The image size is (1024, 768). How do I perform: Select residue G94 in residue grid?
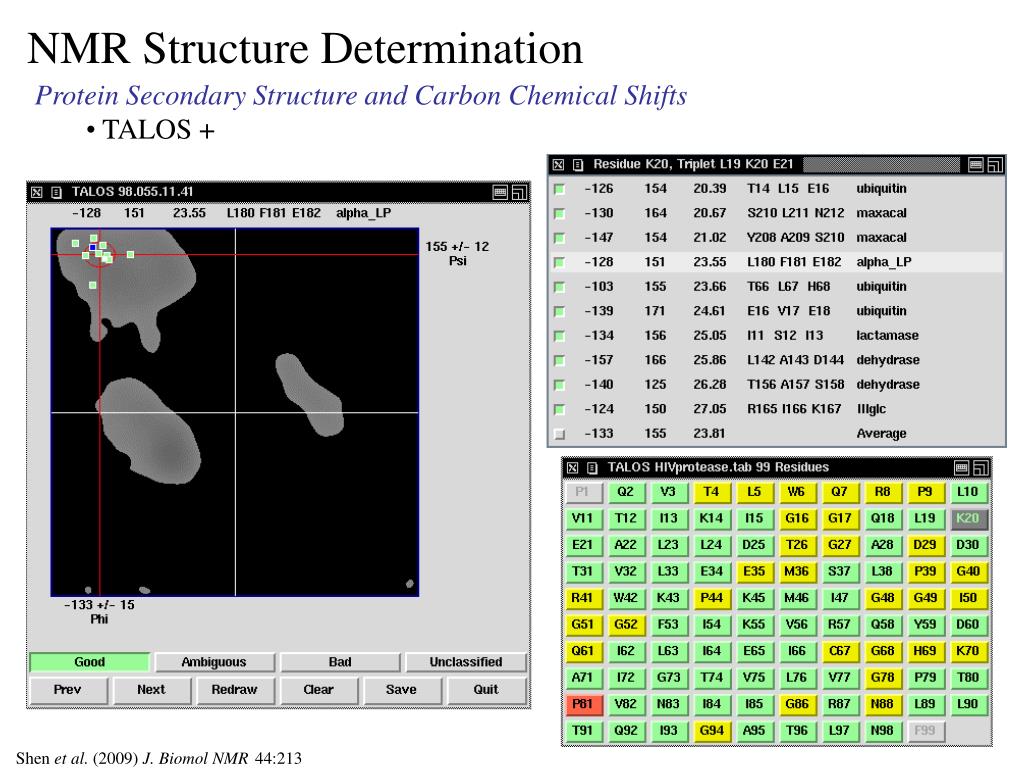pos(711,731)
